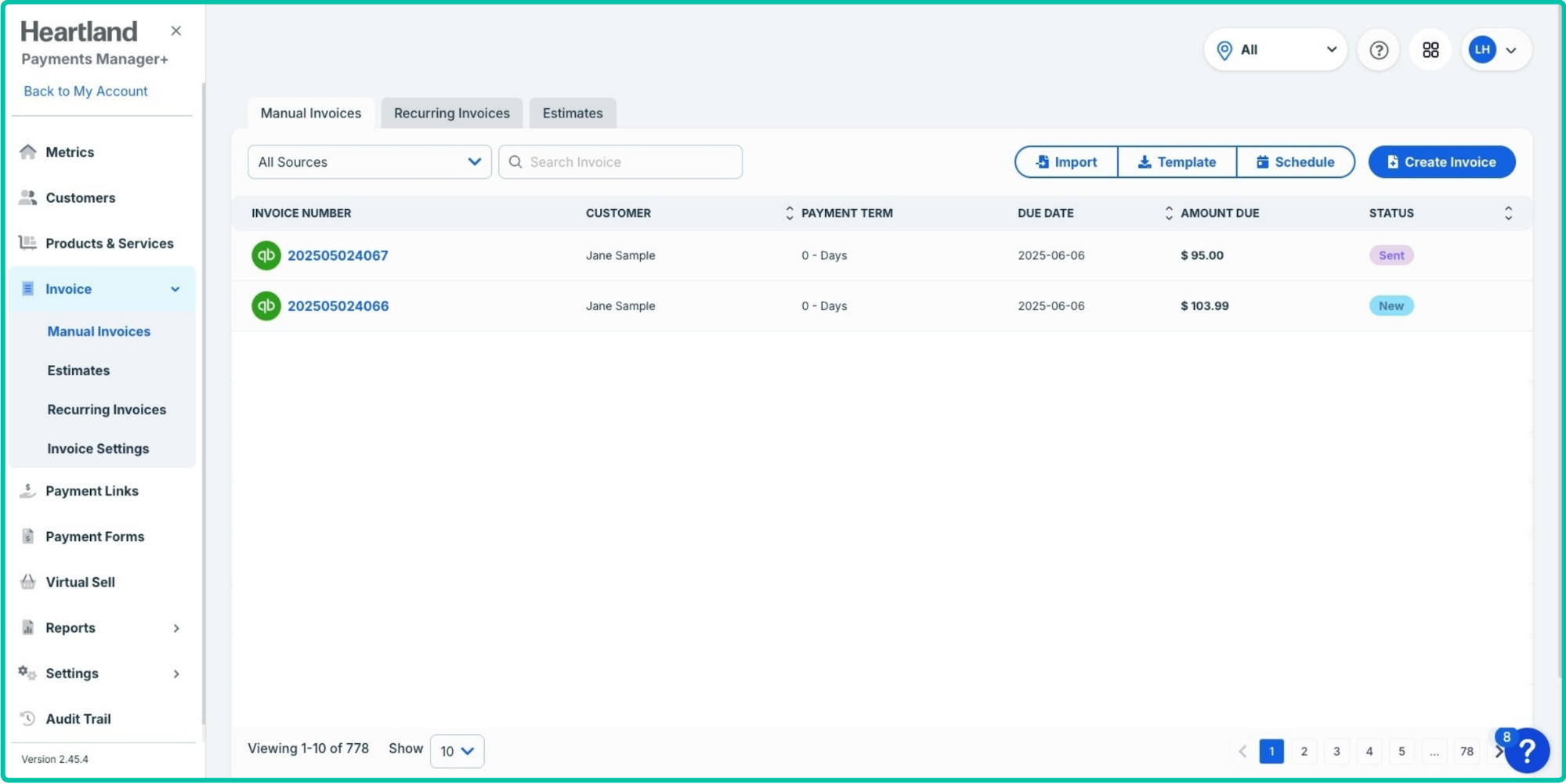Click the QuickBooks icon for invoice 202505024067

[266, 255]
